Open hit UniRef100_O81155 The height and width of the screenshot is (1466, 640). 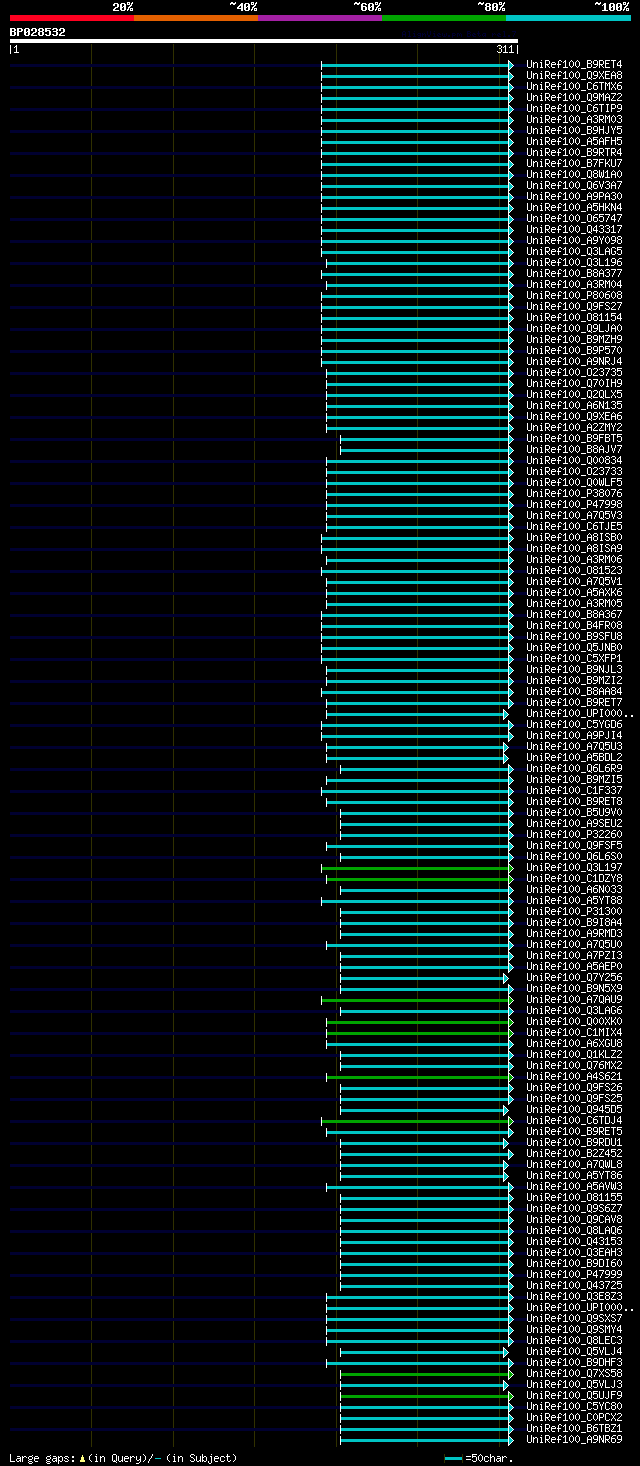[x=574, y=1198]
